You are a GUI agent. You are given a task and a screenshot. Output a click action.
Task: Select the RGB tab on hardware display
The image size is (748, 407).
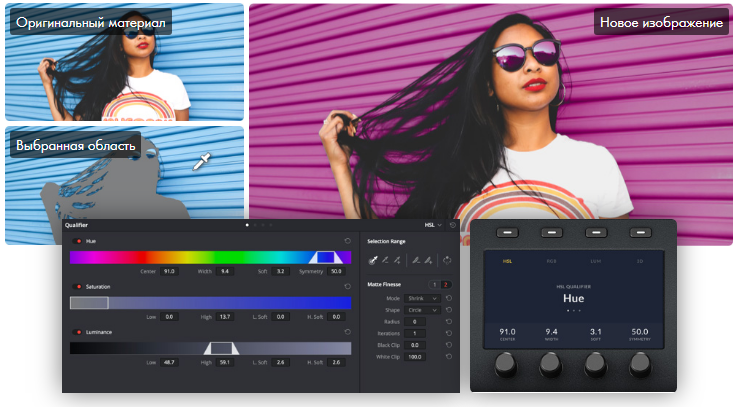tap(550, 262)
